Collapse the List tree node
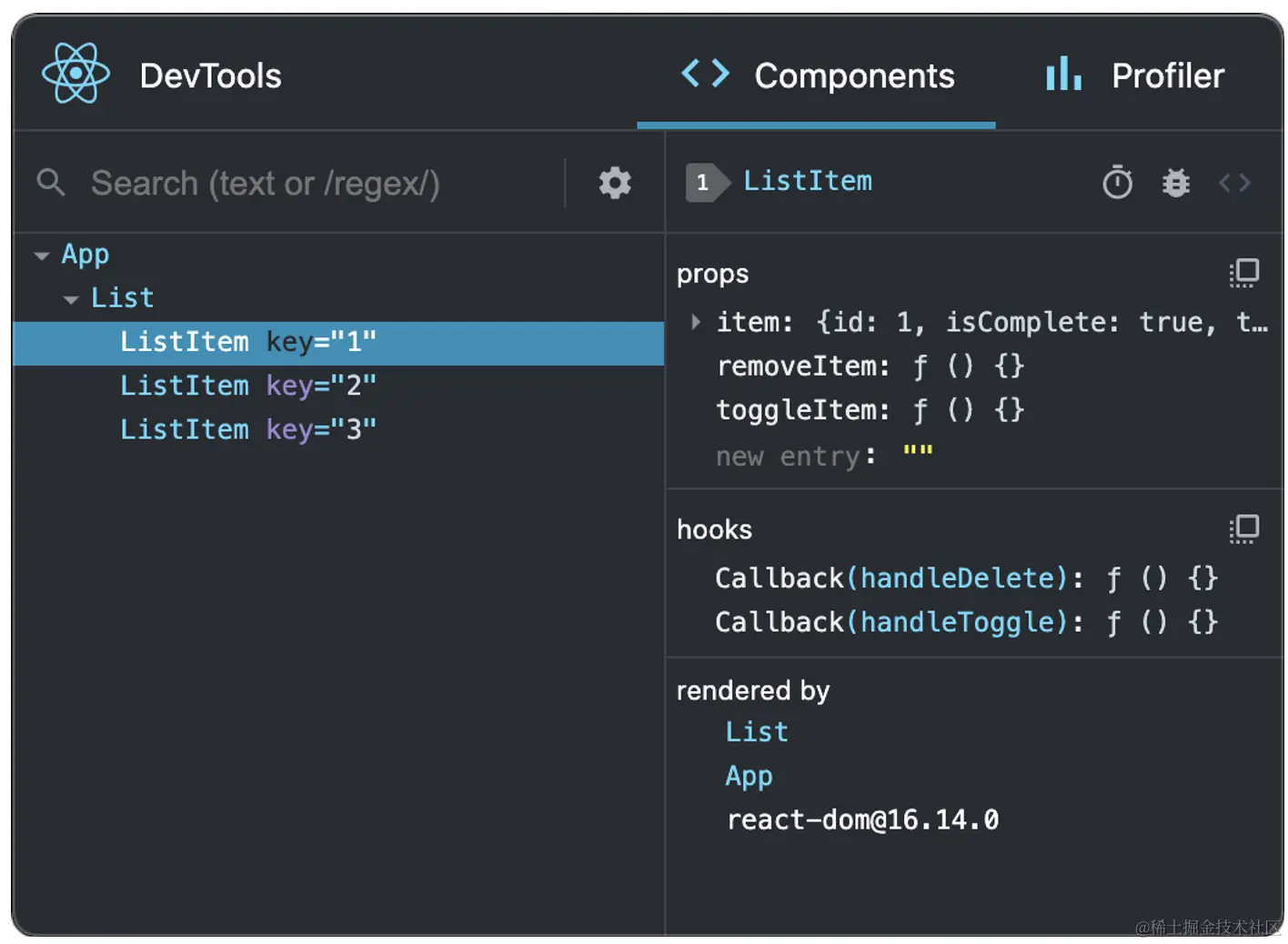 [71, 299]
